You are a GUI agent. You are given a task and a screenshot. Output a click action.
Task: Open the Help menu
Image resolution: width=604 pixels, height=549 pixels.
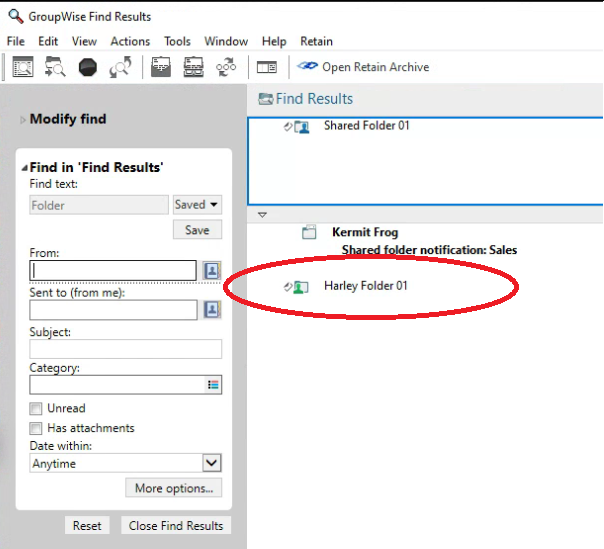[274, 41]
